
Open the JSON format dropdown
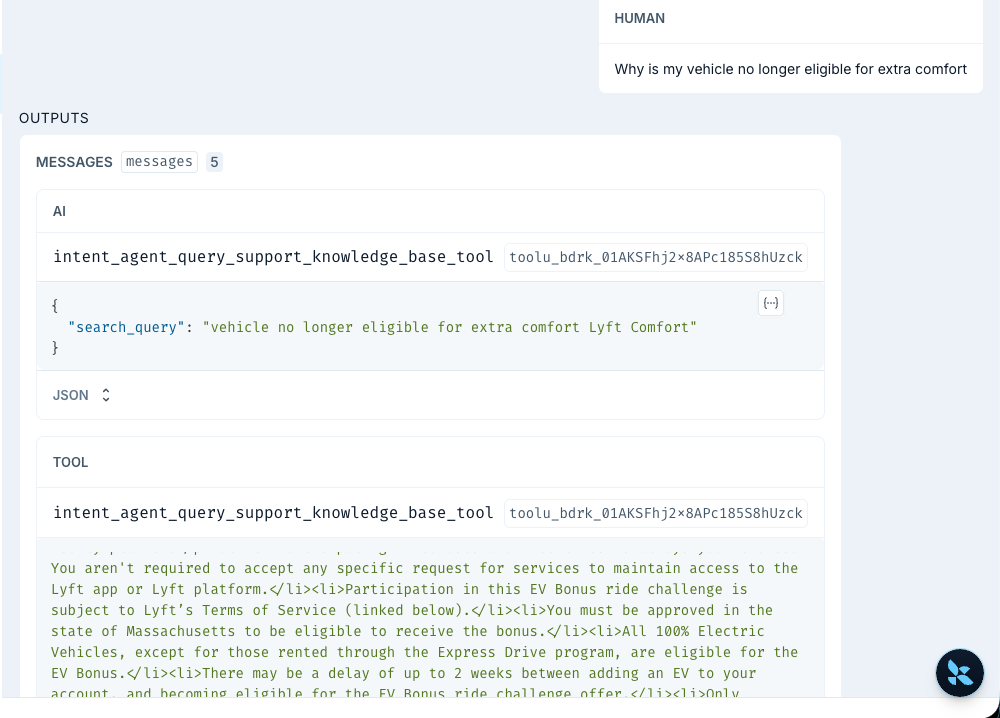82,395
